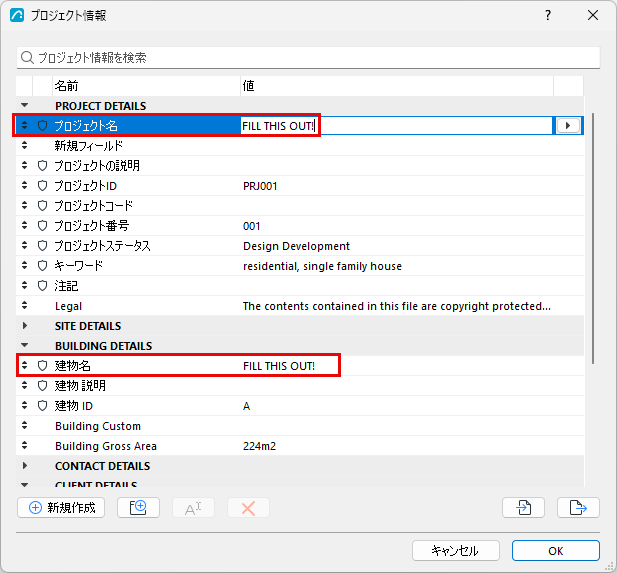The image size is (617, 573).
Task: Click the shield icon on the プロジェクトステータス row
Action: pos(42,246)
